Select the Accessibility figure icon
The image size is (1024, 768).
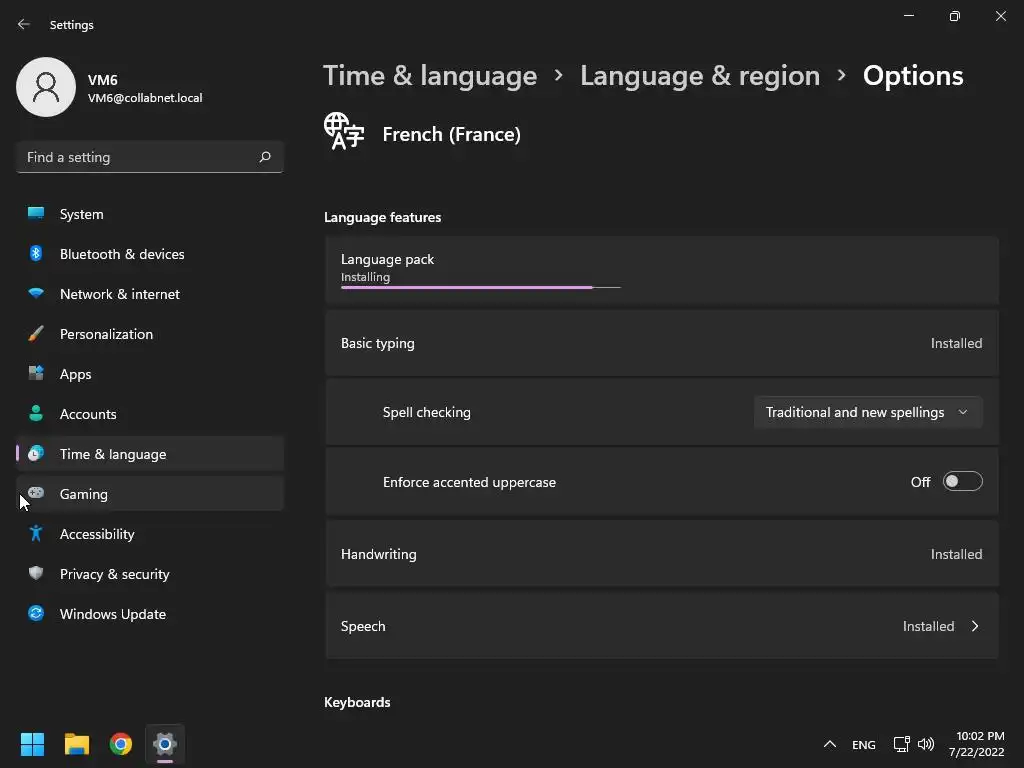pos(36,534)
